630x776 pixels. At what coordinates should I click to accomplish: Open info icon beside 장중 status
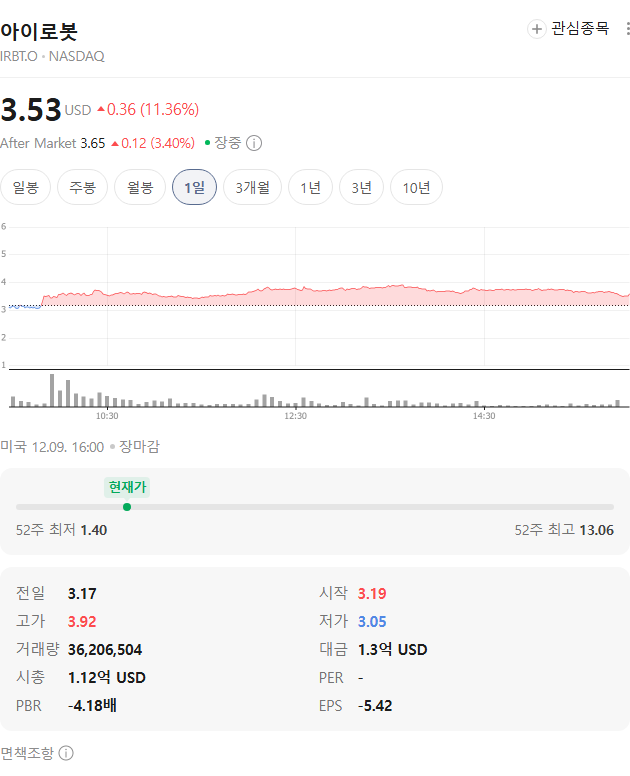(254, 143)
